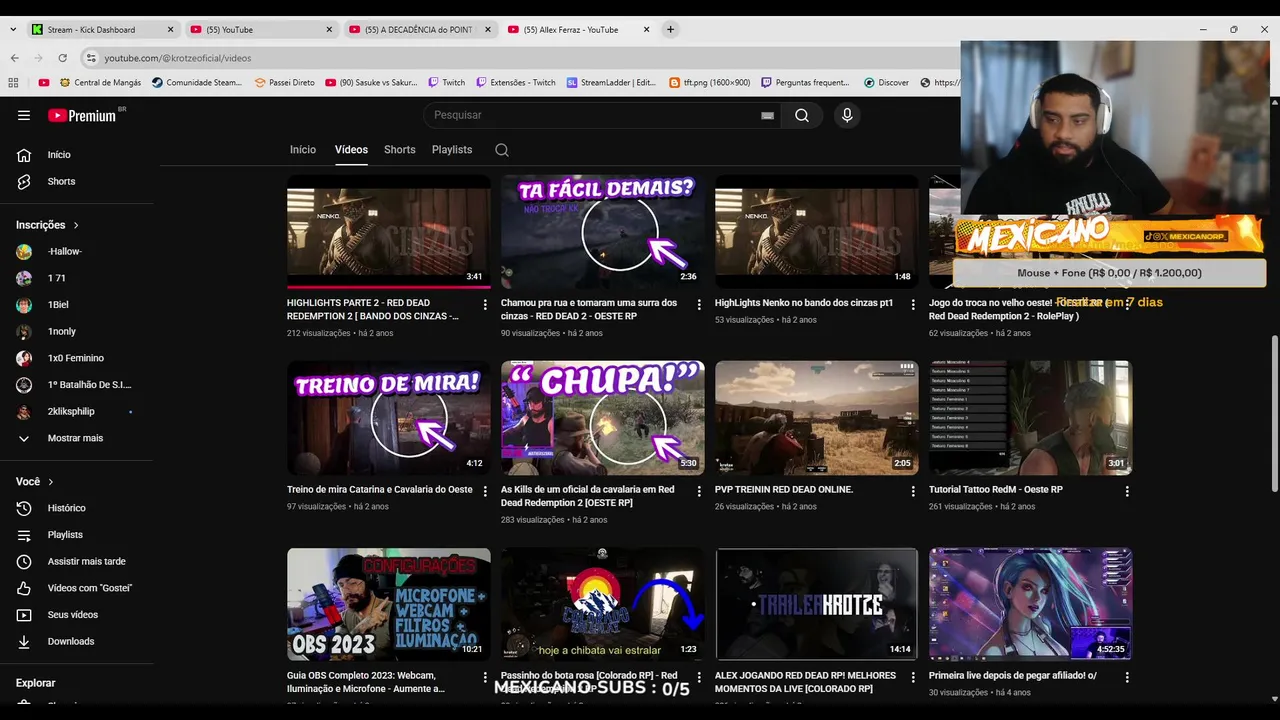Search within channel magnifier icon
The height and width of the screenshot is (720, 1280).
[502, 150]
